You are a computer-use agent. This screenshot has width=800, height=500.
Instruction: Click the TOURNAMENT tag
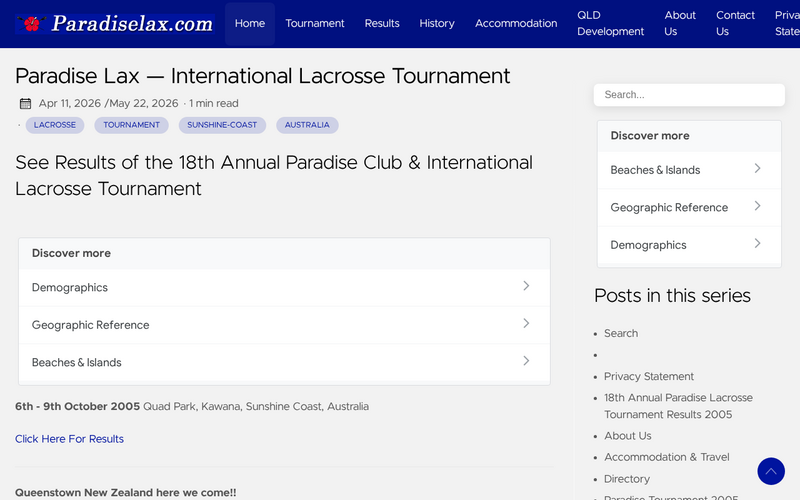point(131,125)
